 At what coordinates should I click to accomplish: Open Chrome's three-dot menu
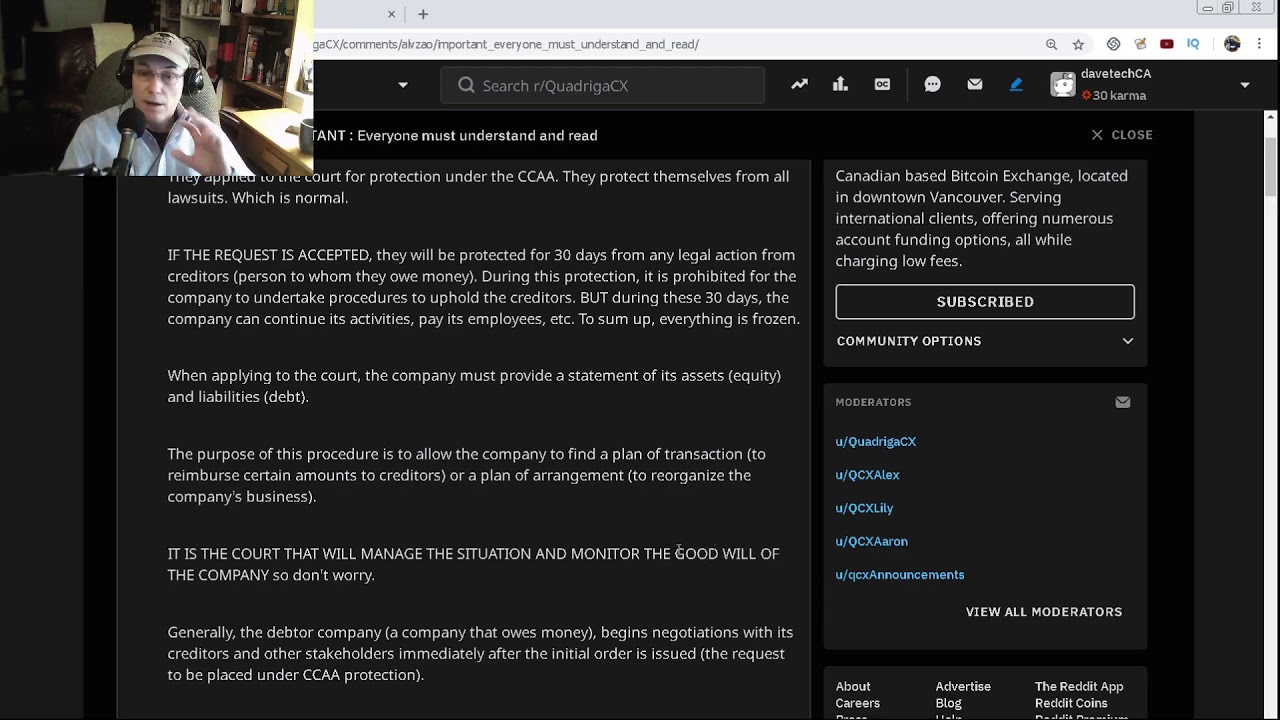(1259, 44)
